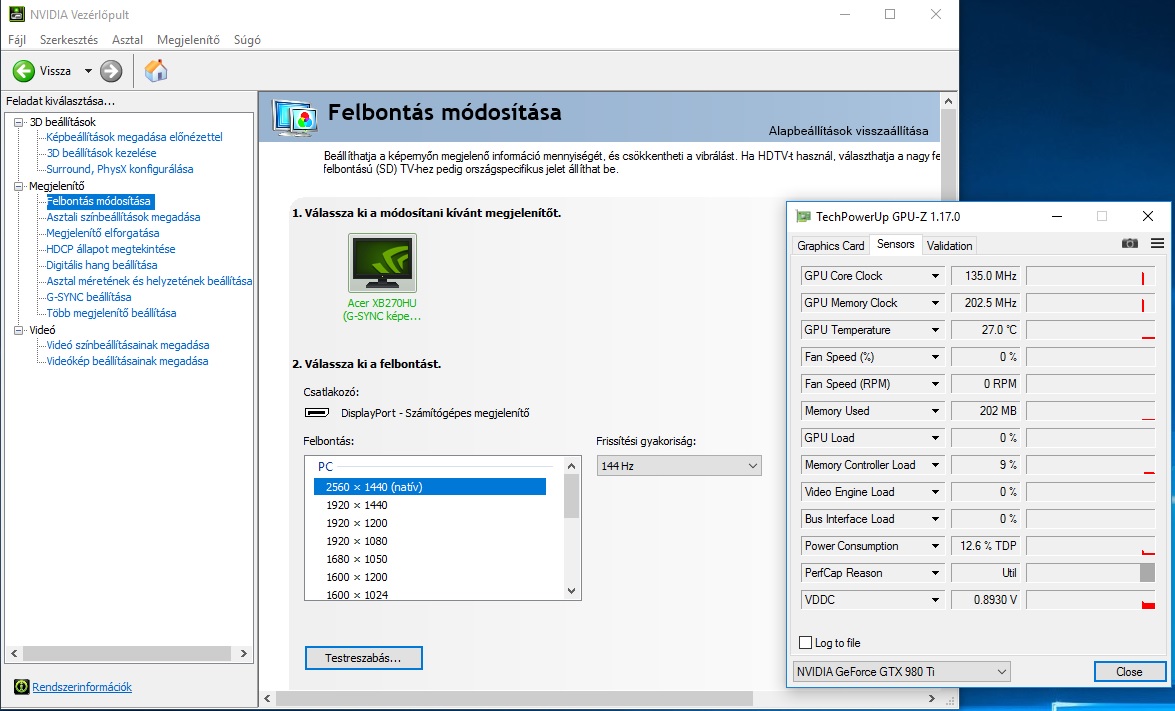Select the 1920 × 1200 resolution
This screenshot has height=711, width=1175.
(357, 523)
